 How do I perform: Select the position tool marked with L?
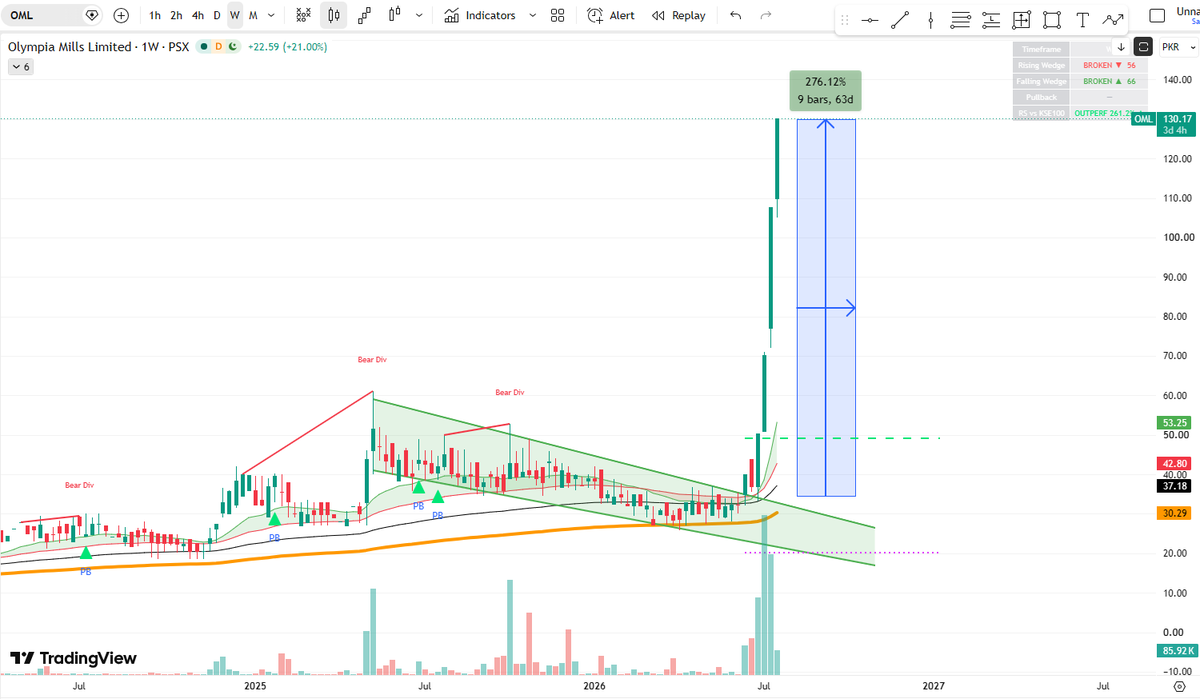click(x=991, y=20)
